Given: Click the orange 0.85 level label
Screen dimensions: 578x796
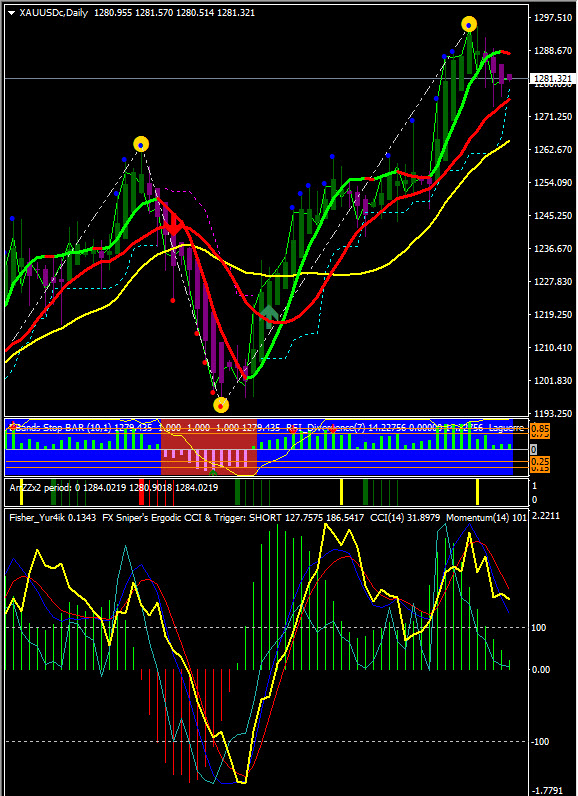Looking at the screenshot, I should [538, 430].
